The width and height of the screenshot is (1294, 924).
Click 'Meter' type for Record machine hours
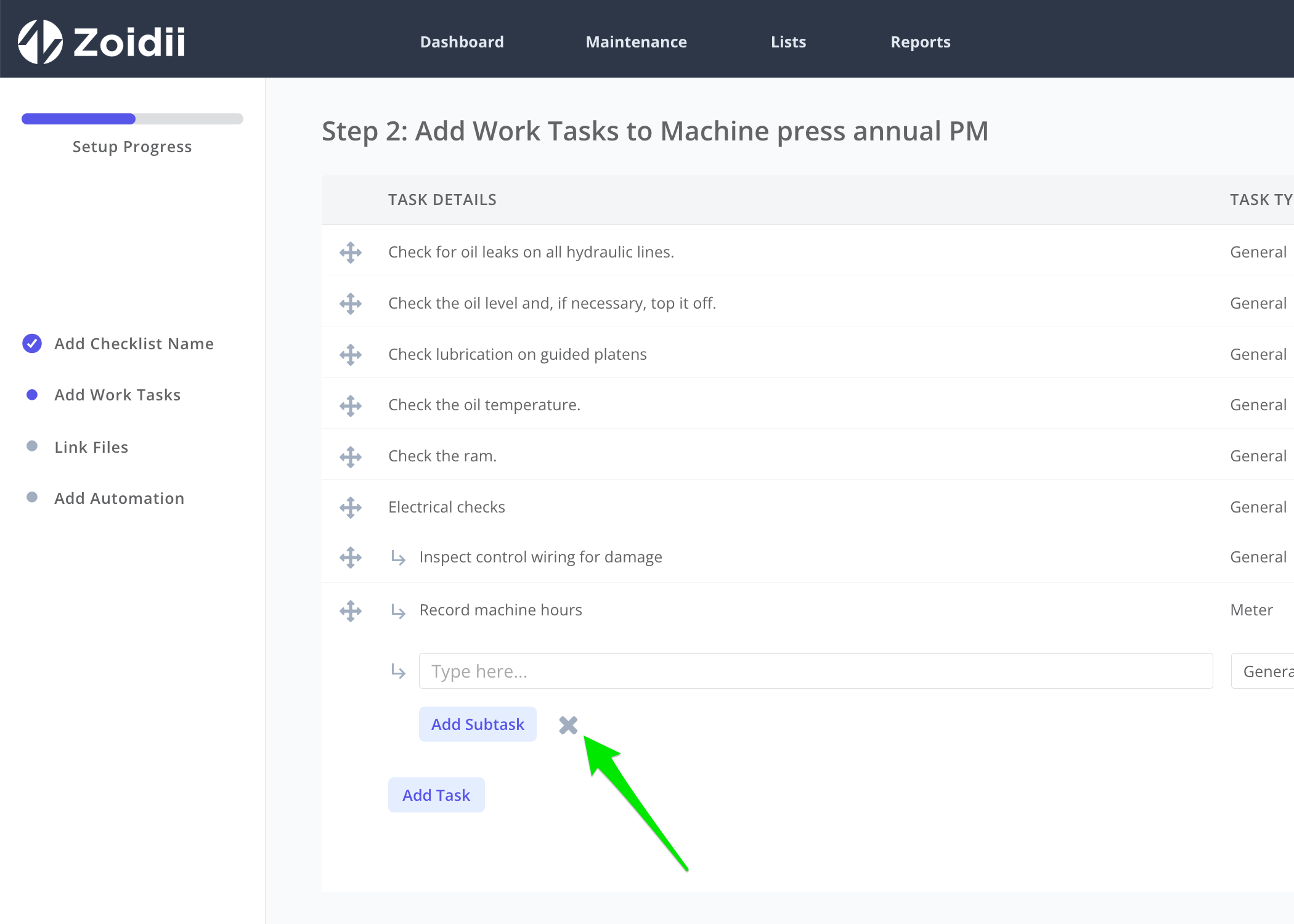(x=1251, y=610)
